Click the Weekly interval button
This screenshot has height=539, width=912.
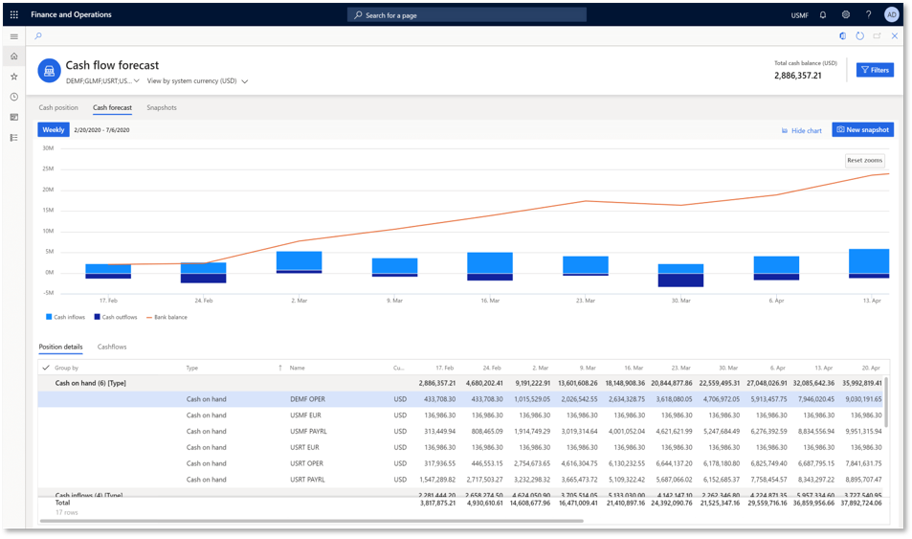[x=54, y=130]
